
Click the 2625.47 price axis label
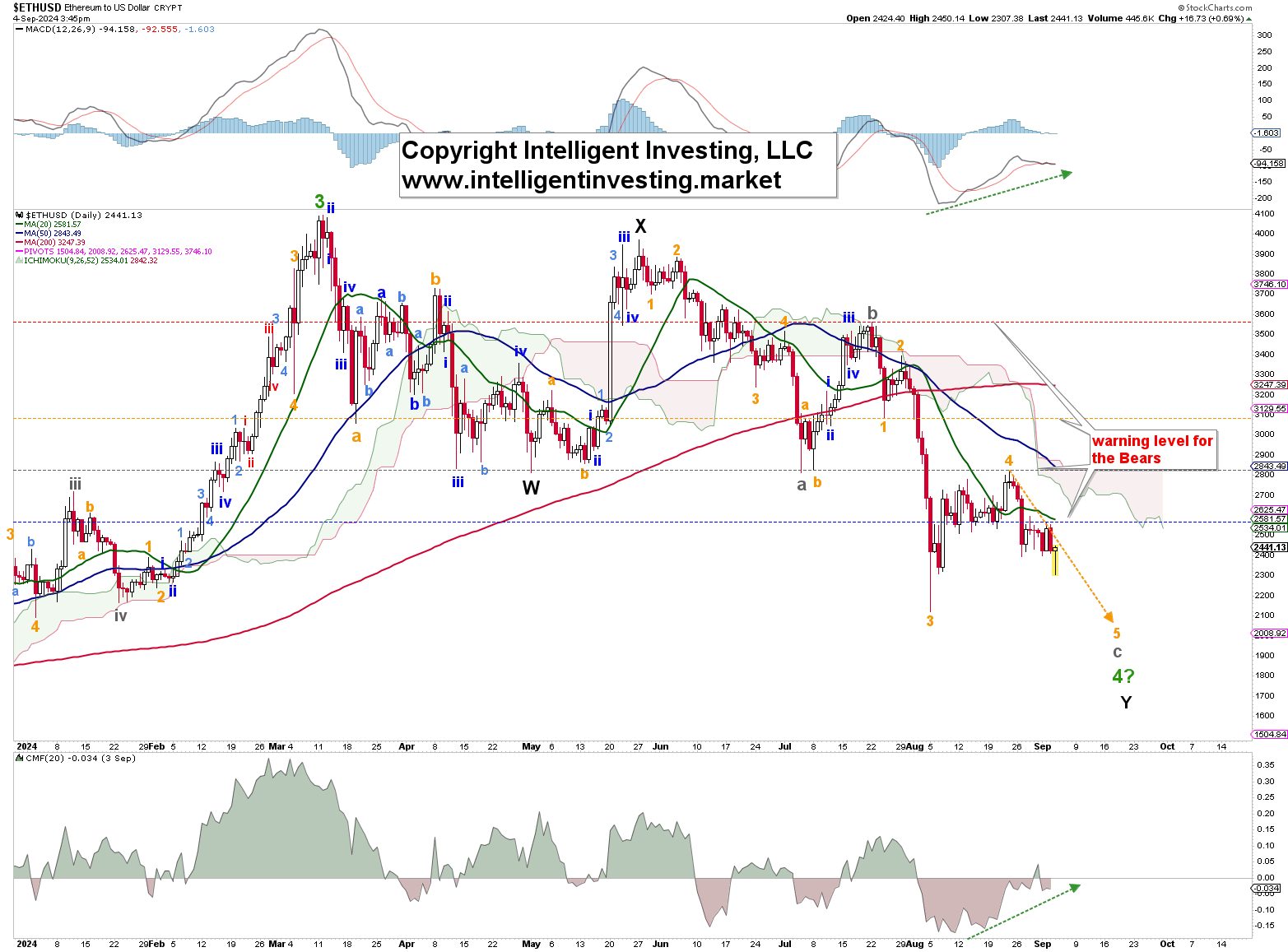pyautogui.click(x=1269, y=509)
